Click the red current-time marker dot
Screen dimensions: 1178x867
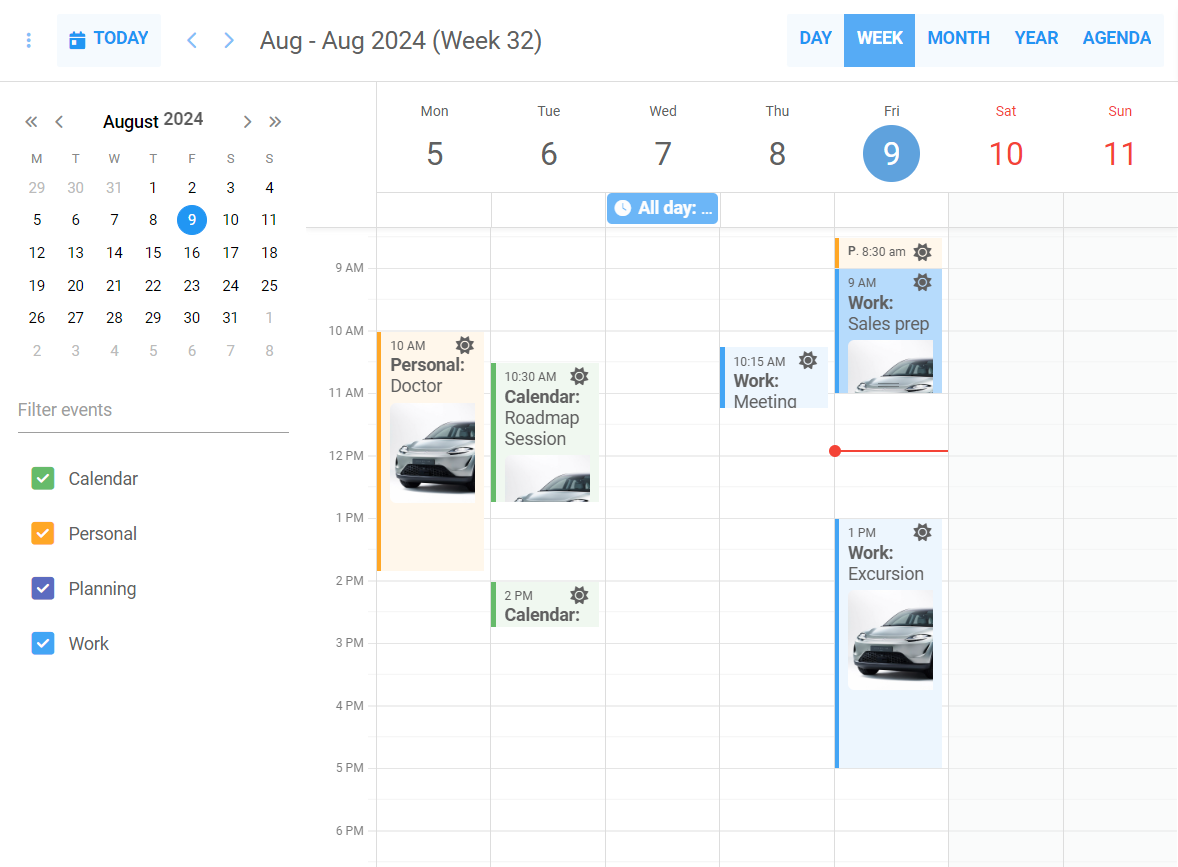pyautogui.click(x=835, y=451)
